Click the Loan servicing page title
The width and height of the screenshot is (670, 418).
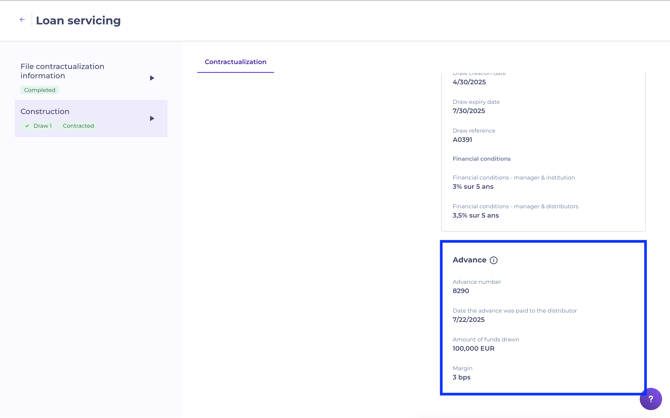pyautogui.click(x=78, y=20)
